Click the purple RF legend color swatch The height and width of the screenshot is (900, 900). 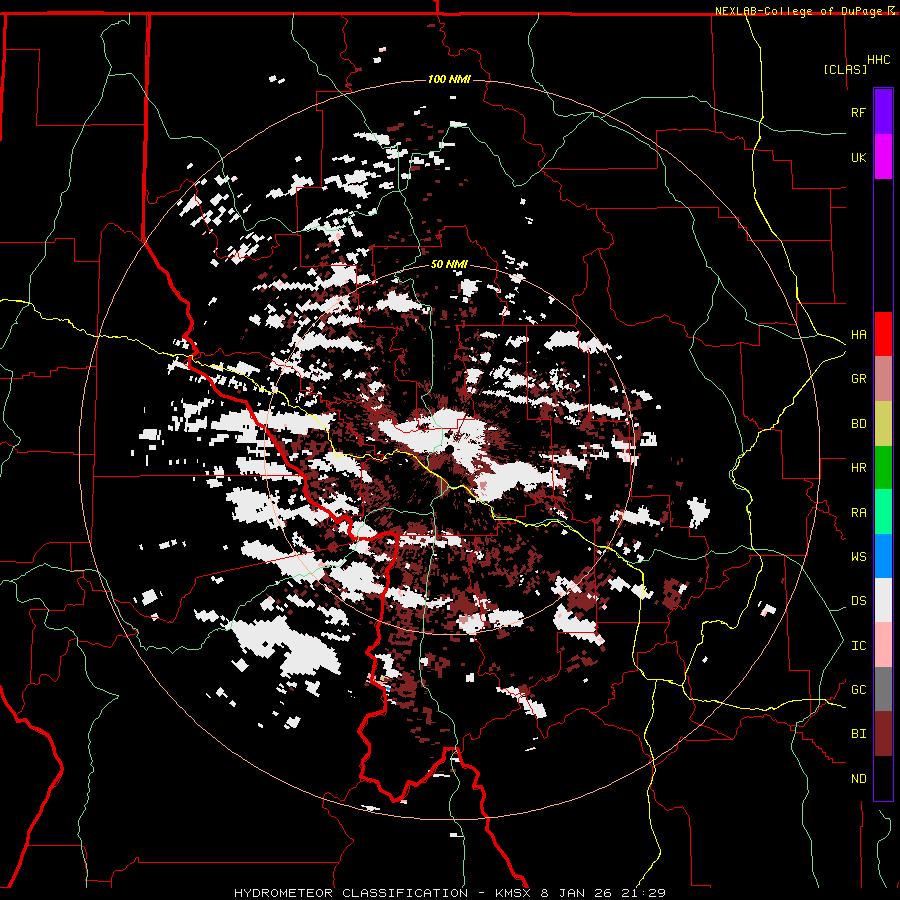(x=883, y=112)
